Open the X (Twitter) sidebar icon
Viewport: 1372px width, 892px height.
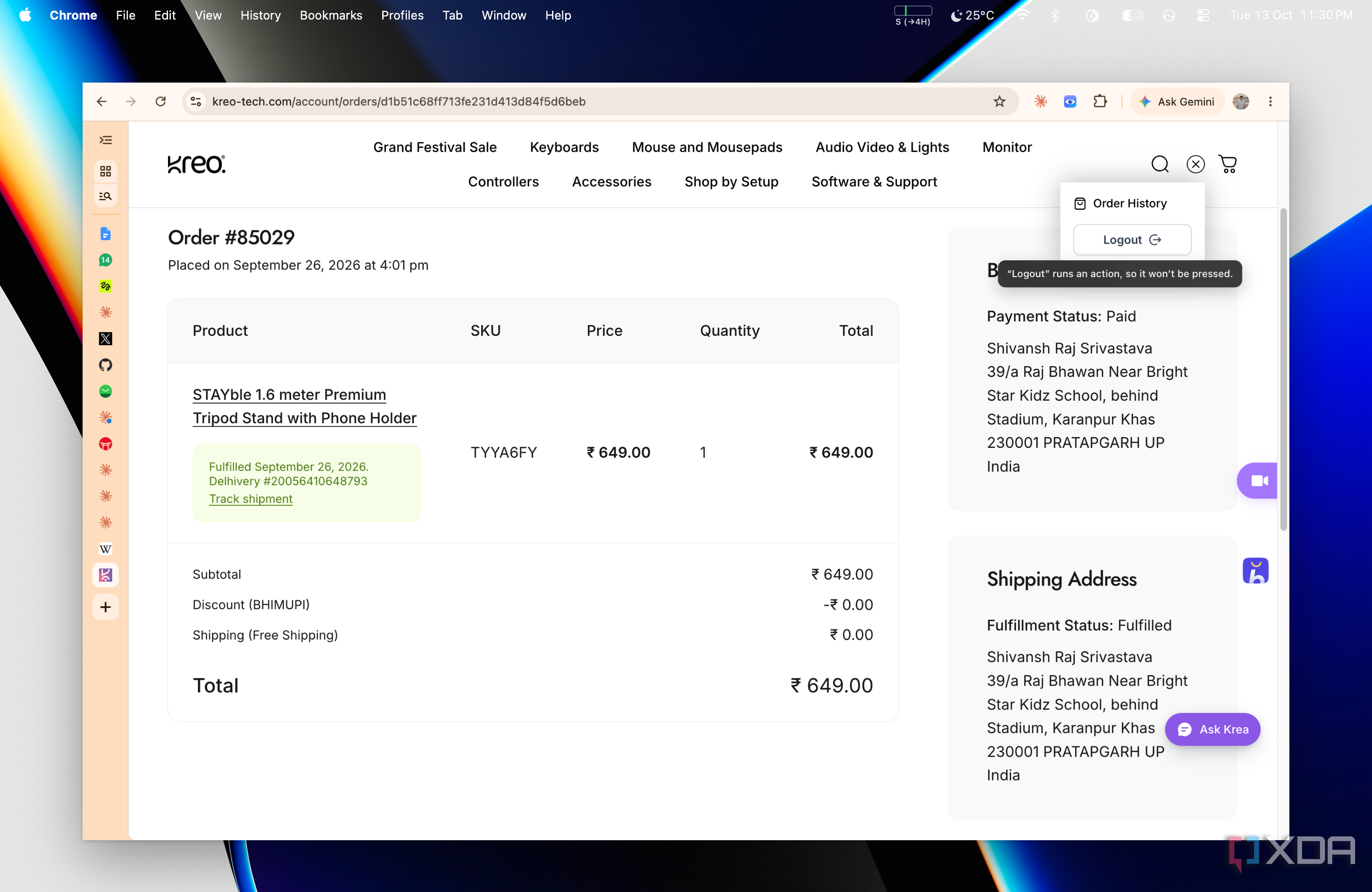point(105,339)
